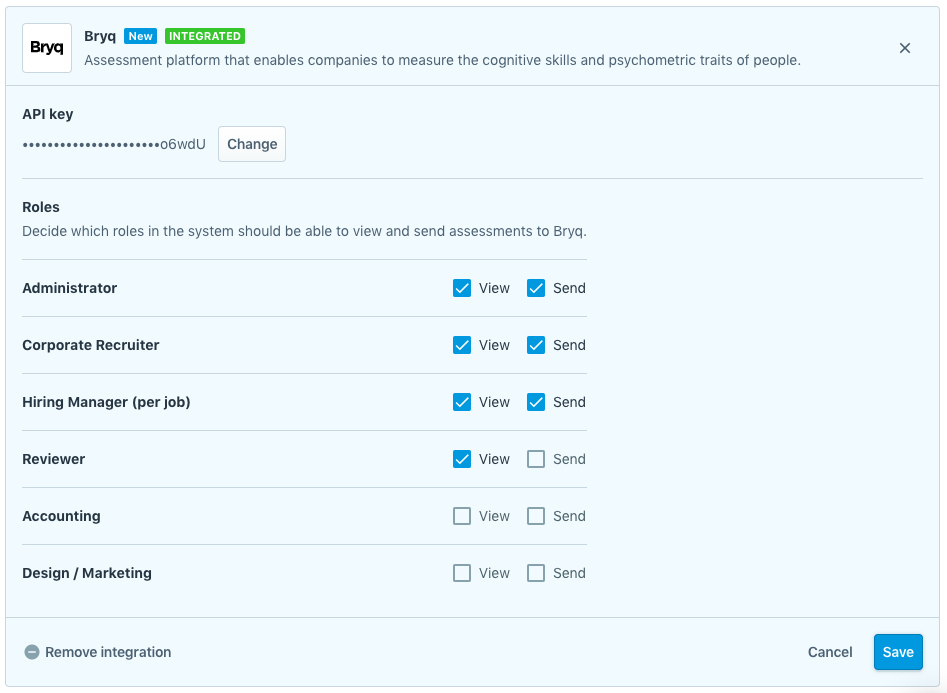The height and width of the screenshot is (693, 947).
Task: Enable Send for Accounting role
Action: [x=536, y=516]
